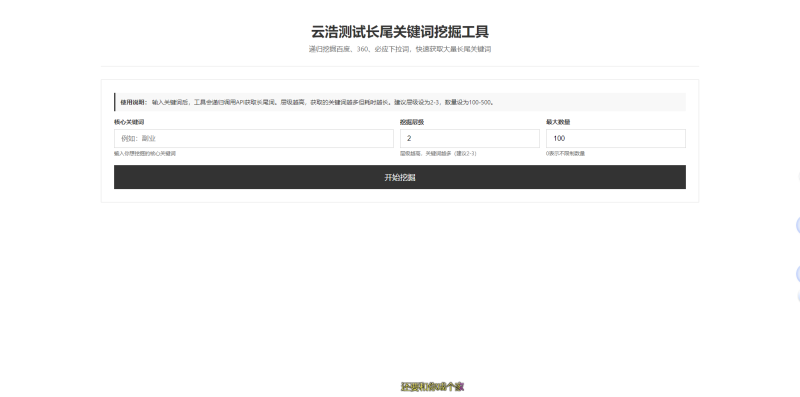Select the 核心关键词 field label
Viewport: 800px width, 397px height.
point(129,122)
